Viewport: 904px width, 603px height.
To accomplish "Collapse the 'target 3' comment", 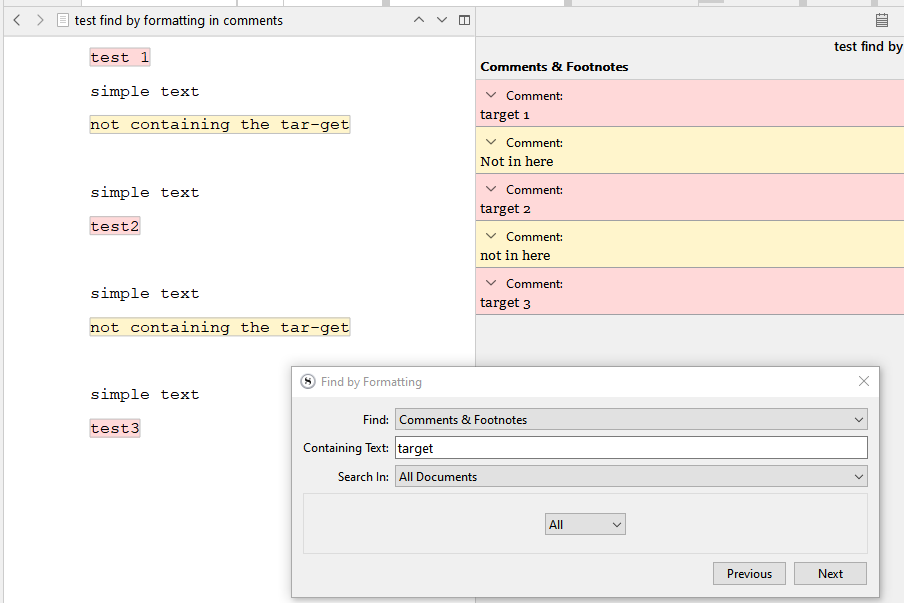I will pos(491,283).
